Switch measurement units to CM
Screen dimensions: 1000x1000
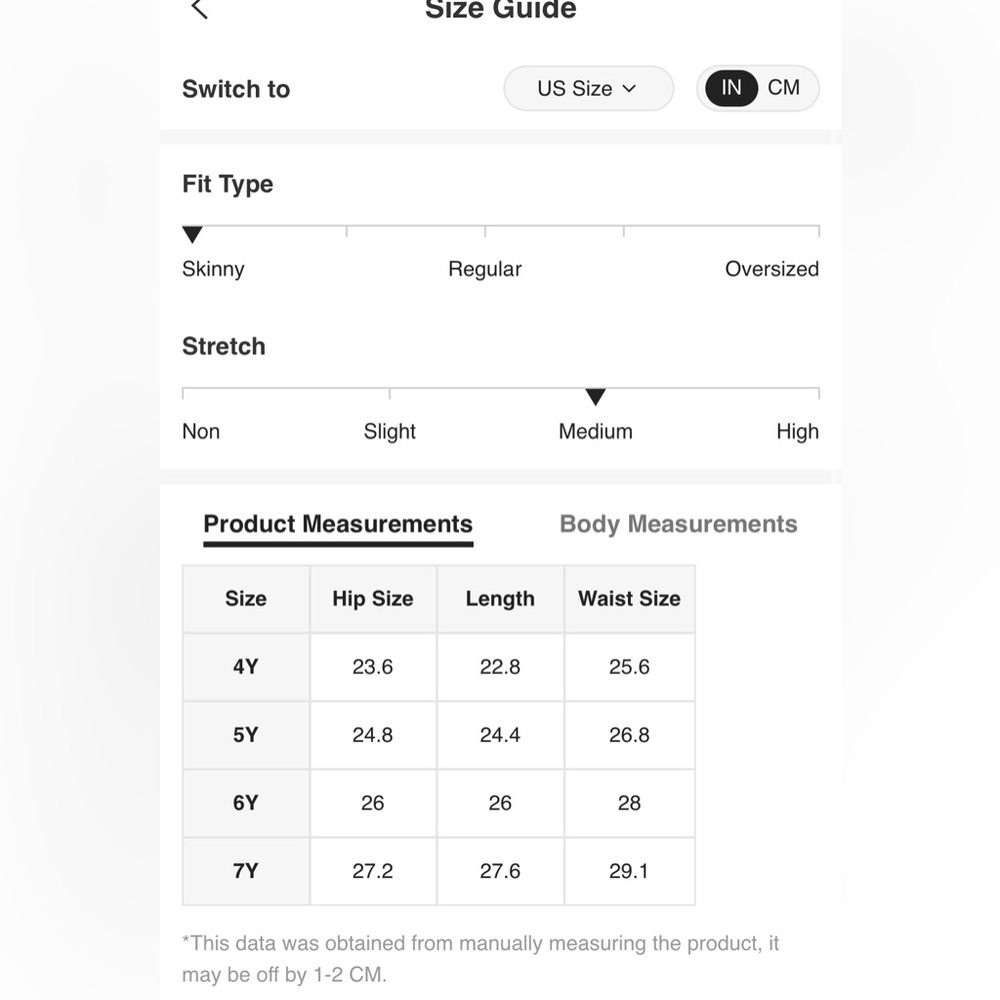click(x=783, y=87)
